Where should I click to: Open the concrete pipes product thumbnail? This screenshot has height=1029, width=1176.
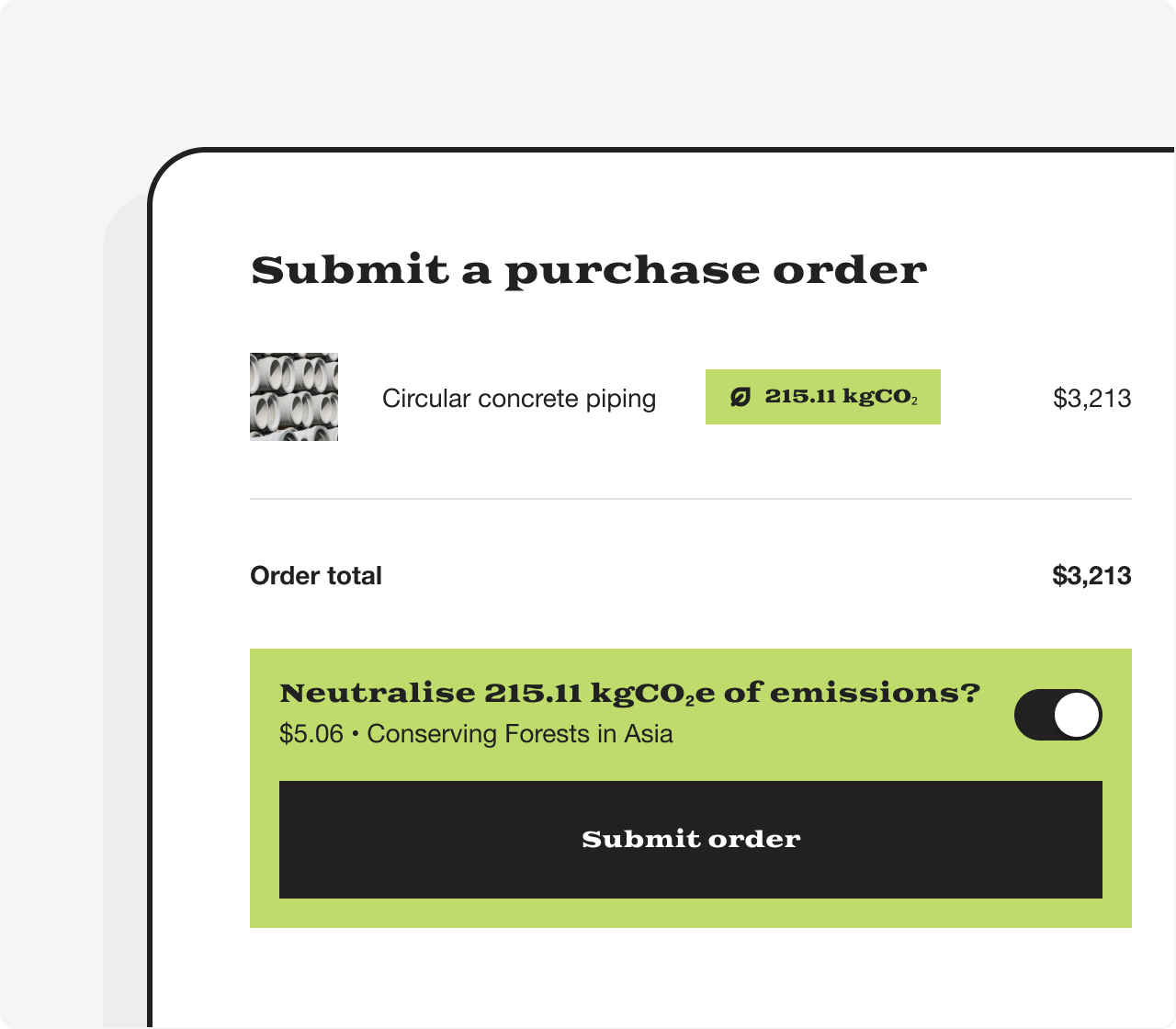(294, 397)
